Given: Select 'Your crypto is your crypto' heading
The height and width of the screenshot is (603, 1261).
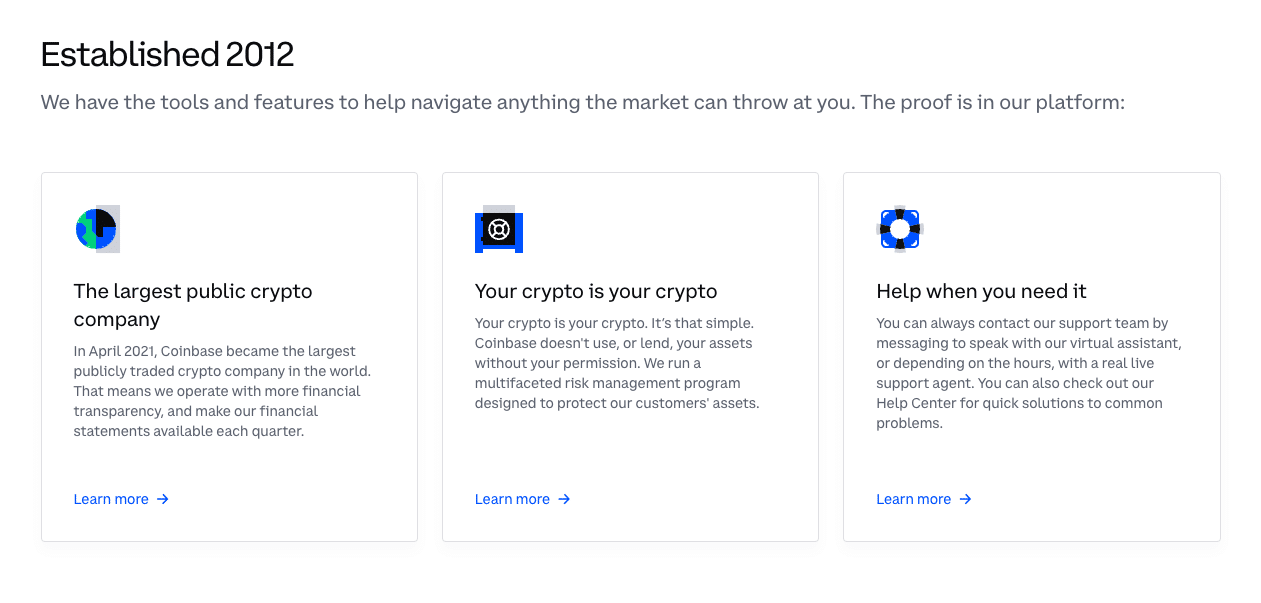Looking at the screenshot, I should point(596,291).
